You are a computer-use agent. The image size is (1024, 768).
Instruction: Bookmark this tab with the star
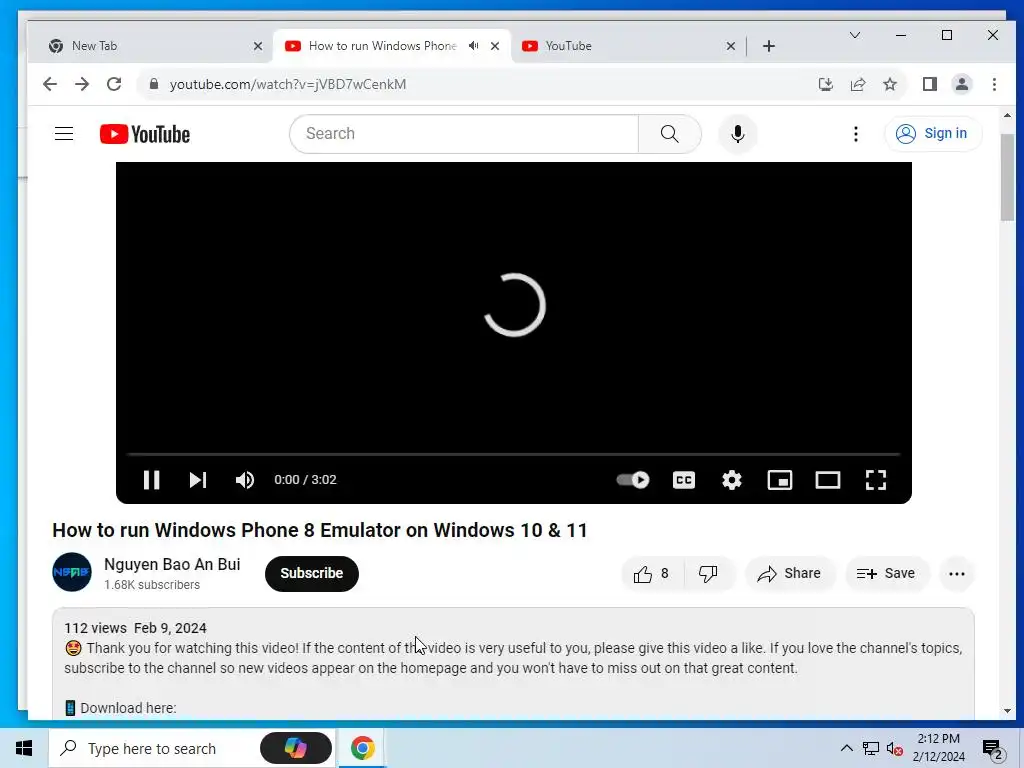890,84
